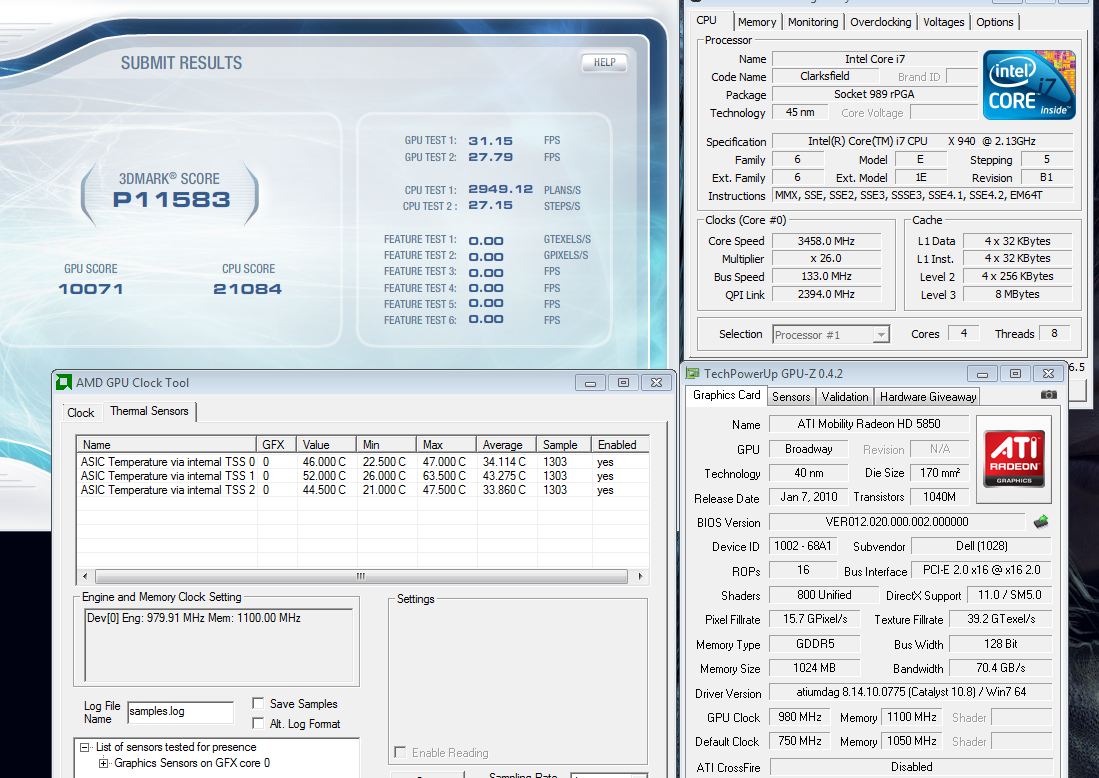Collapse the List of sensors tested for presence
The height and width of the screenshot is (778, 1099).
pos(85,747)
